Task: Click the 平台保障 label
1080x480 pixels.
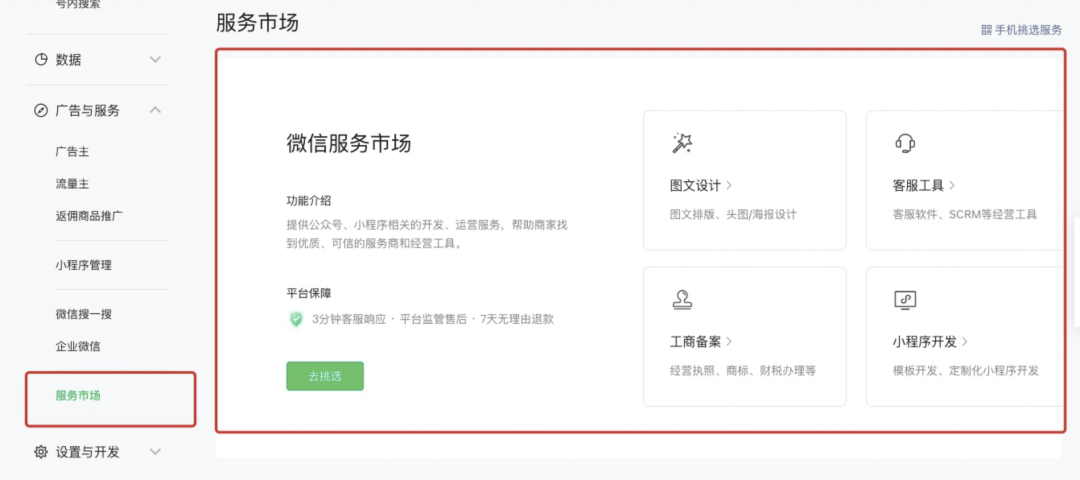Action: 309,293
